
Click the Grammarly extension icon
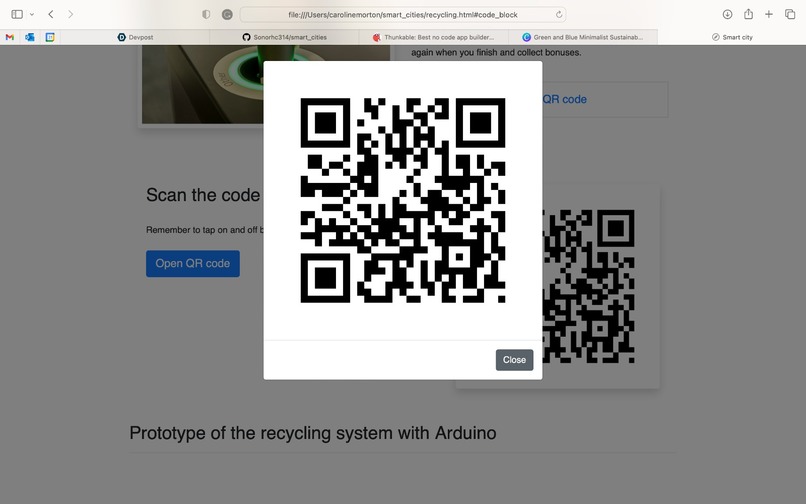(227, 14)
